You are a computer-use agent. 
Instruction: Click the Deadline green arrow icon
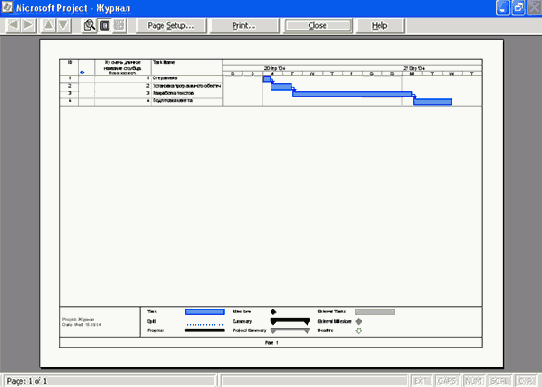359,331
